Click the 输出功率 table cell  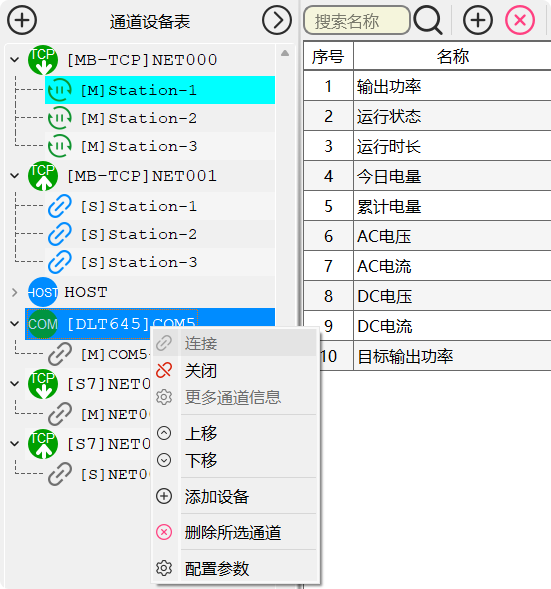(452, 86)
